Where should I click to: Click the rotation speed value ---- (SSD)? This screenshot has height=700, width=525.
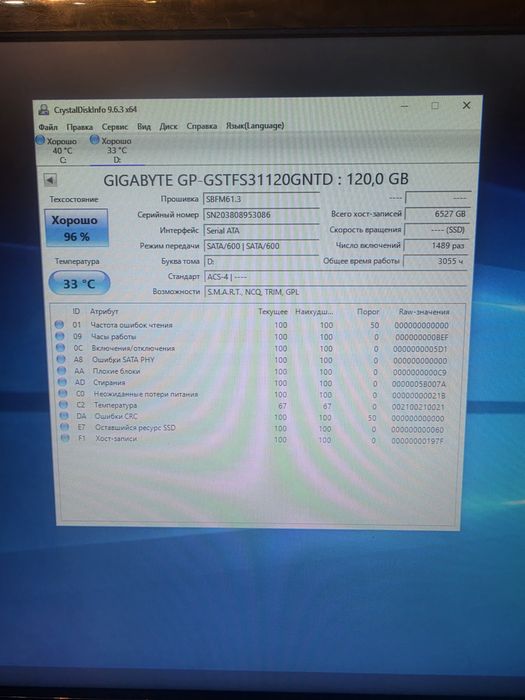436,229
